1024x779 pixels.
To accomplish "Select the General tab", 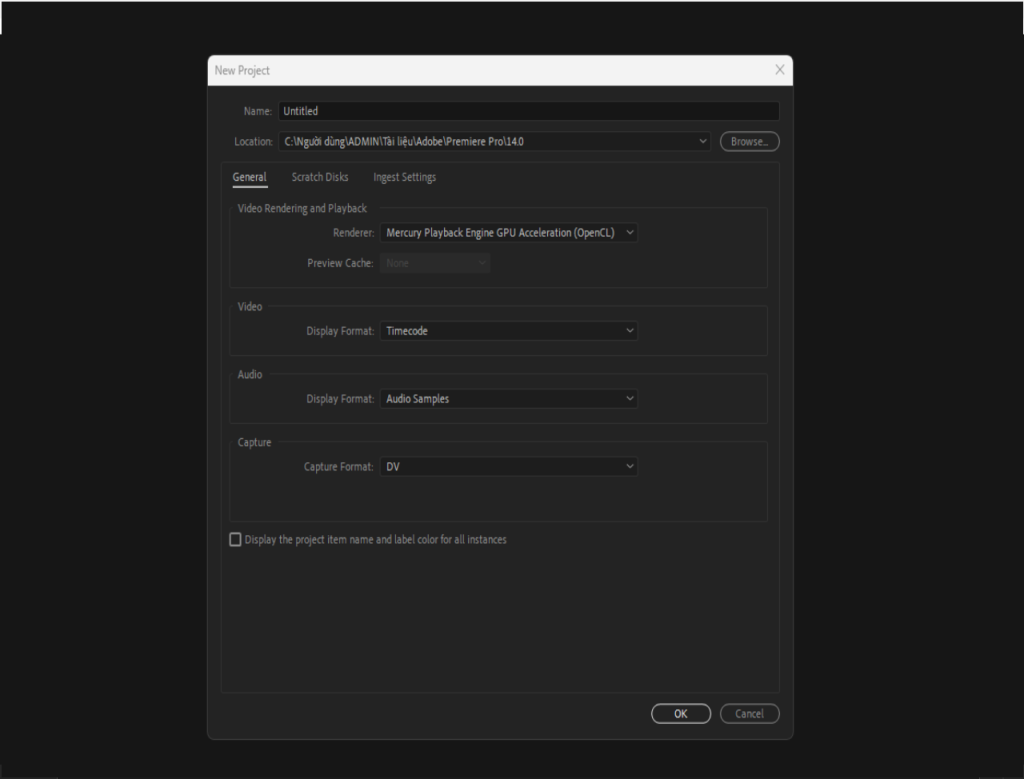I will (249, 178).
